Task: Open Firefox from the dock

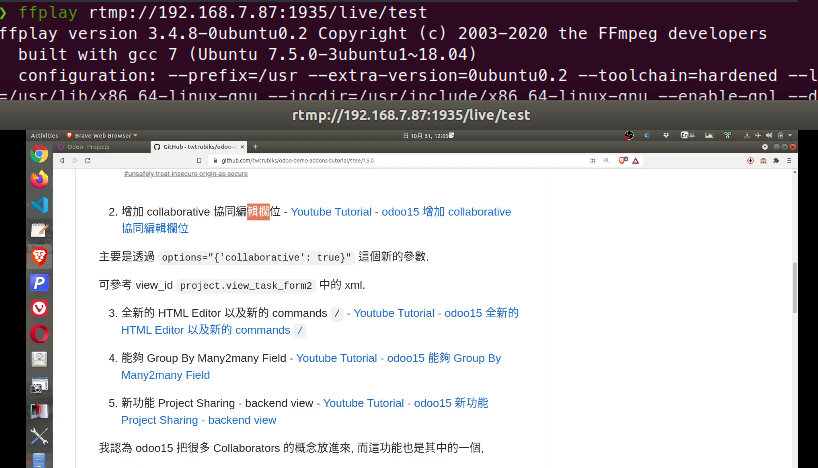Action: point(39,179)
